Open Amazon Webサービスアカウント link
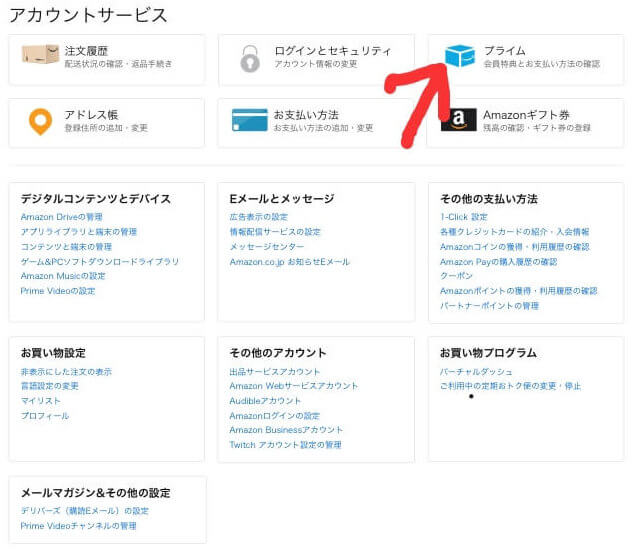 click(x=294, y=386)
